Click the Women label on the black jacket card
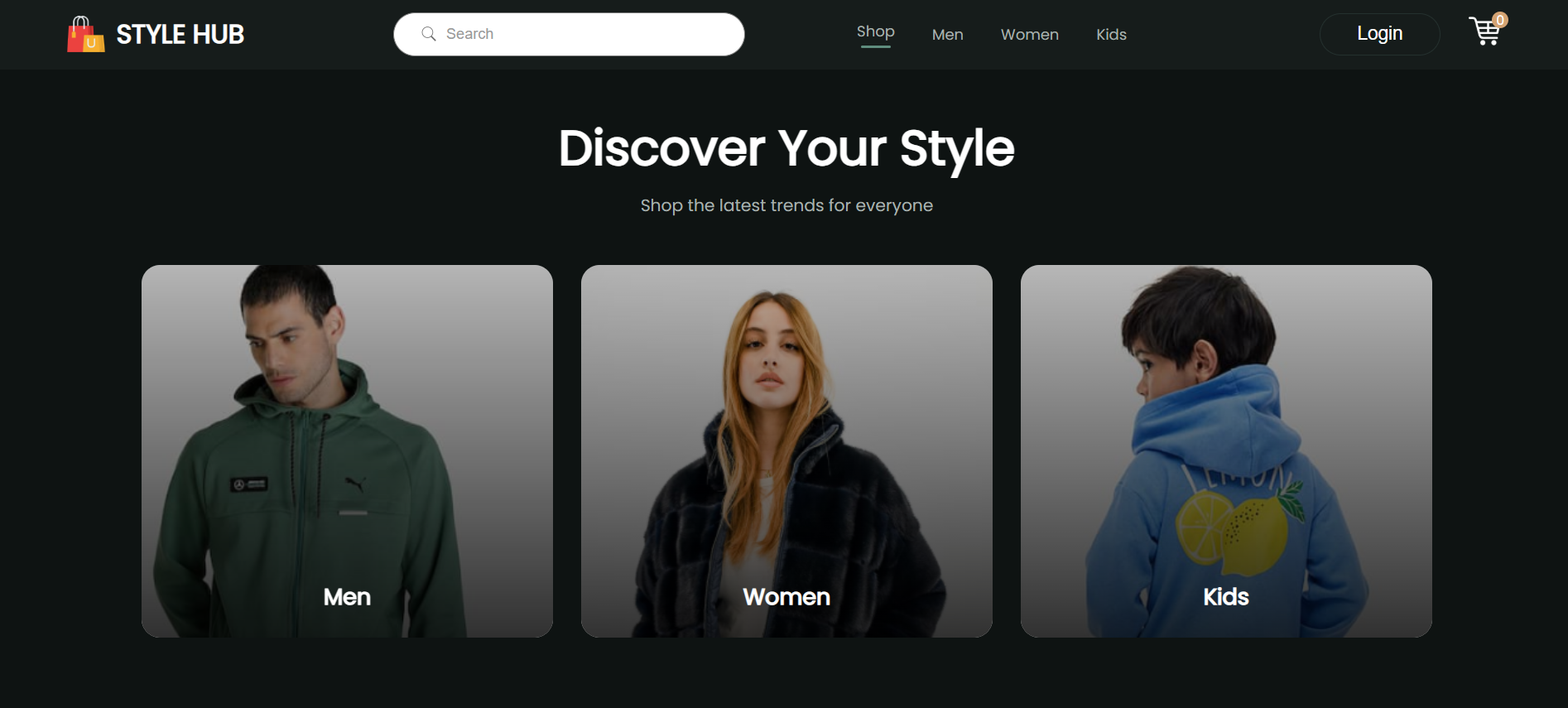The height and width of the screenshot is (708, 1568). (x=786, y=597)
